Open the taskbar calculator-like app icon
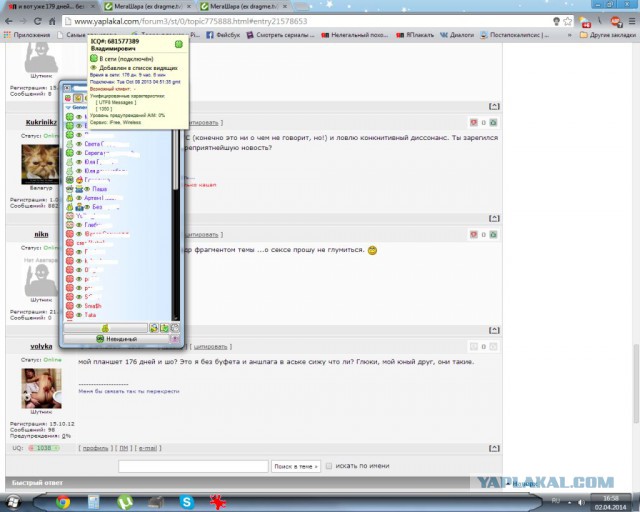Image resolution: width=640 pixels, height=512 pixels. click(x=93, y=502)
